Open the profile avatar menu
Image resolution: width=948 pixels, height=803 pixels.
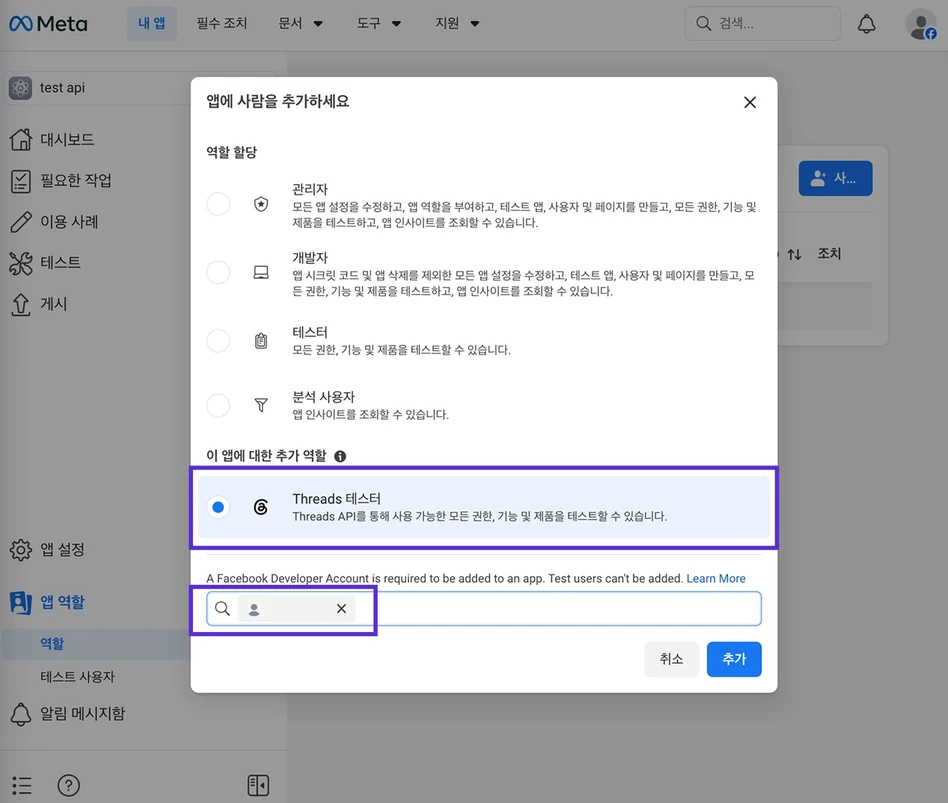(921, 24)
